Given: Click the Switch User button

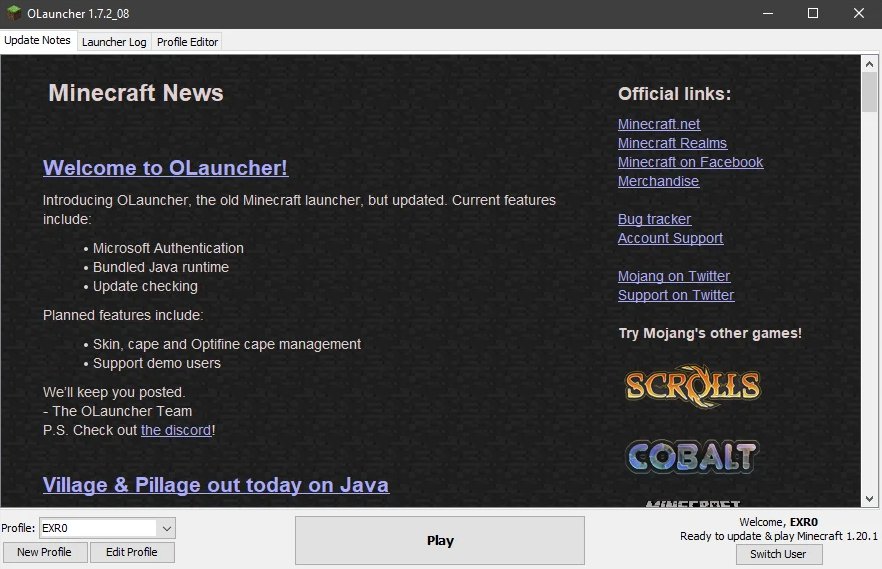Looking at the screenshot, I should click(778, 554).
